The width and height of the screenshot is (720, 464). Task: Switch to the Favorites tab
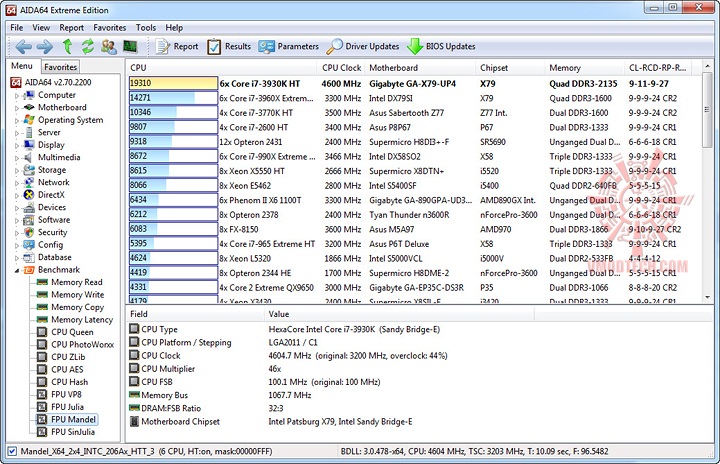tap(61, 67)
